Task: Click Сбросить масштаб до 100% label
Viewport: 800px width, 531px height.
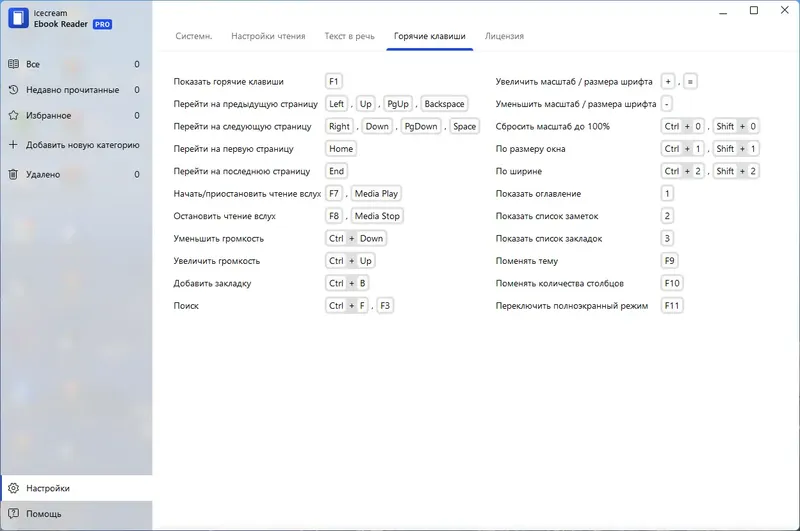Action: pos(552,127)
